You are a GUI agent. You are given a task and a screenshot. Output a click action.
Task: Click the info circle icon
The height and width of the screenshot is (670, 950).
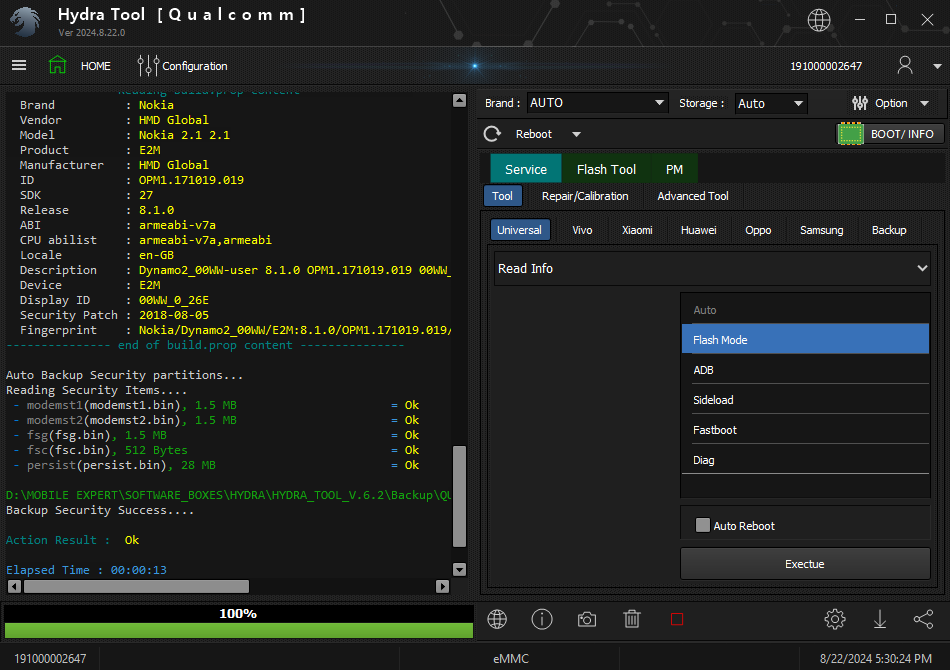coord(542,619)
